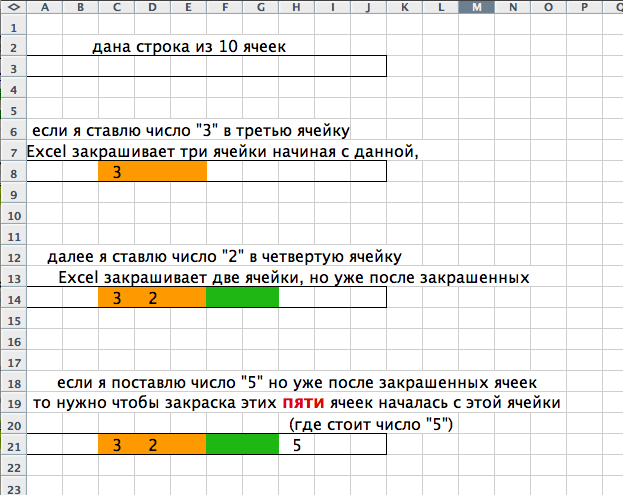This screenshot has width=623, height=495.
Task: Click column header H
Action: click(297, 8)
